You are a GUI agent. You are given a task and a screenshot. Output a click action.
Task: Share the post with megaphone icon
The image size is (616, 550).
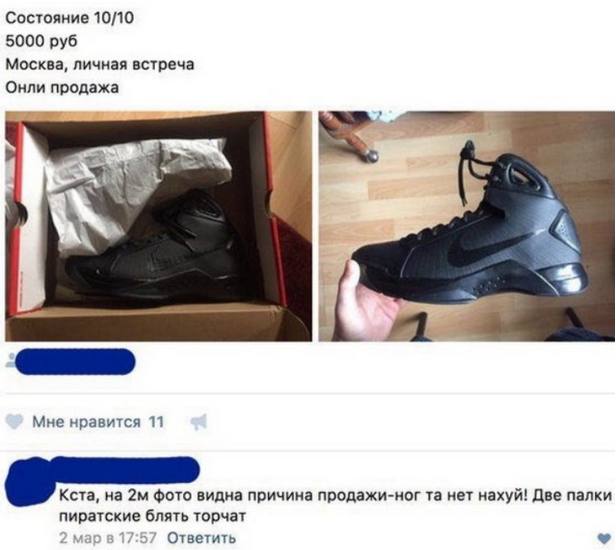coord(199,422)
